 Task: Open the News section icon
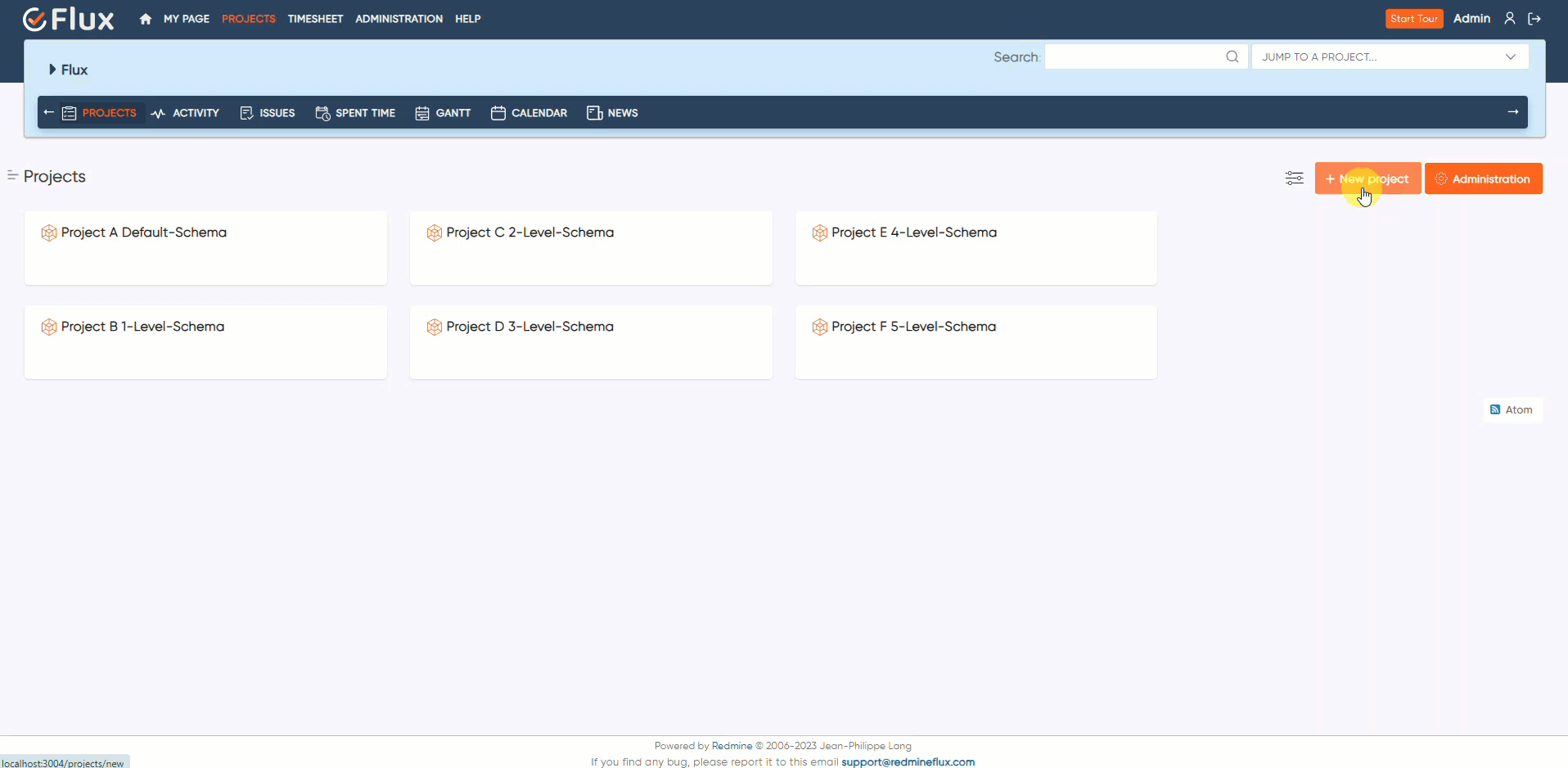tap(595, 112)
